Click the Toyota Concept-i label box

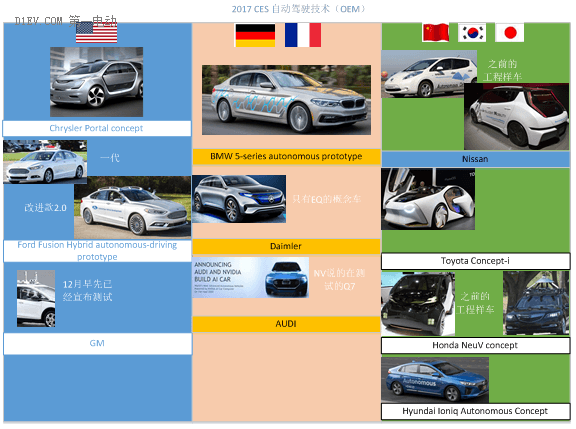point(476,261)
